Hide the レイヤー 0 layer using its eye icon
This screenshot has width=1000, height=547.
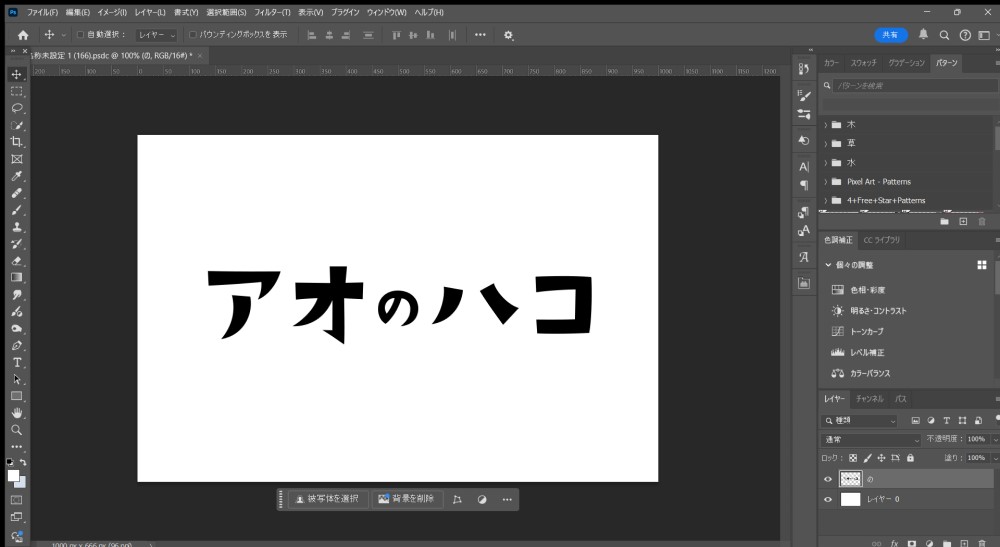(827, 499)
